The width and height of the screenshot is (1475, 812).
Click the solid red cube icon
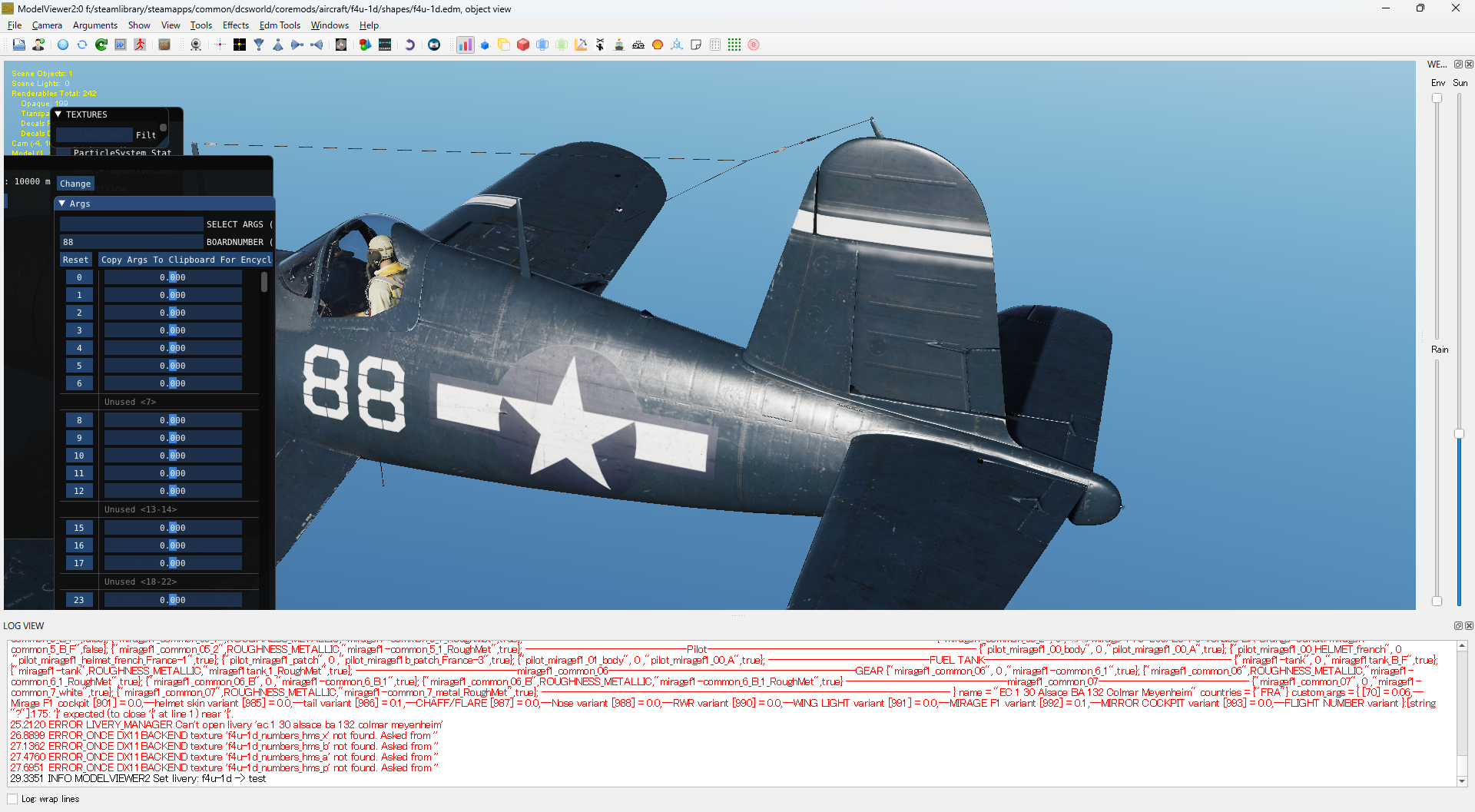click(x=523, y=45)
